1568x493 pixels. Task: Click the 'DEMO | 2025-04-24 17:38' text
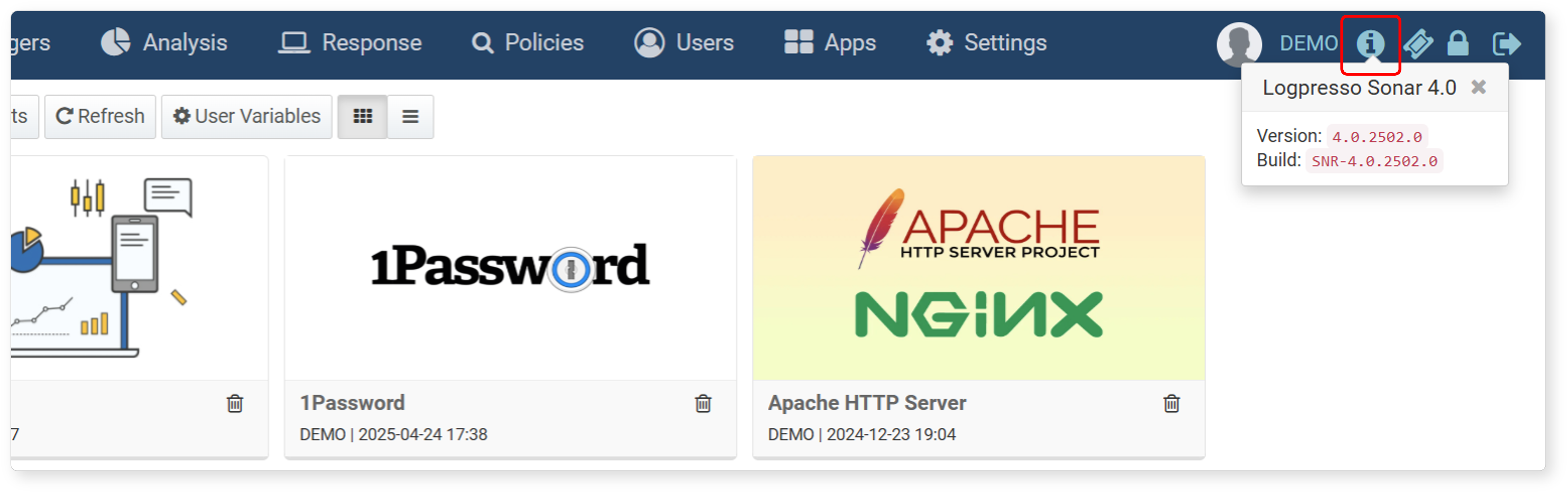tap(393, 435)
